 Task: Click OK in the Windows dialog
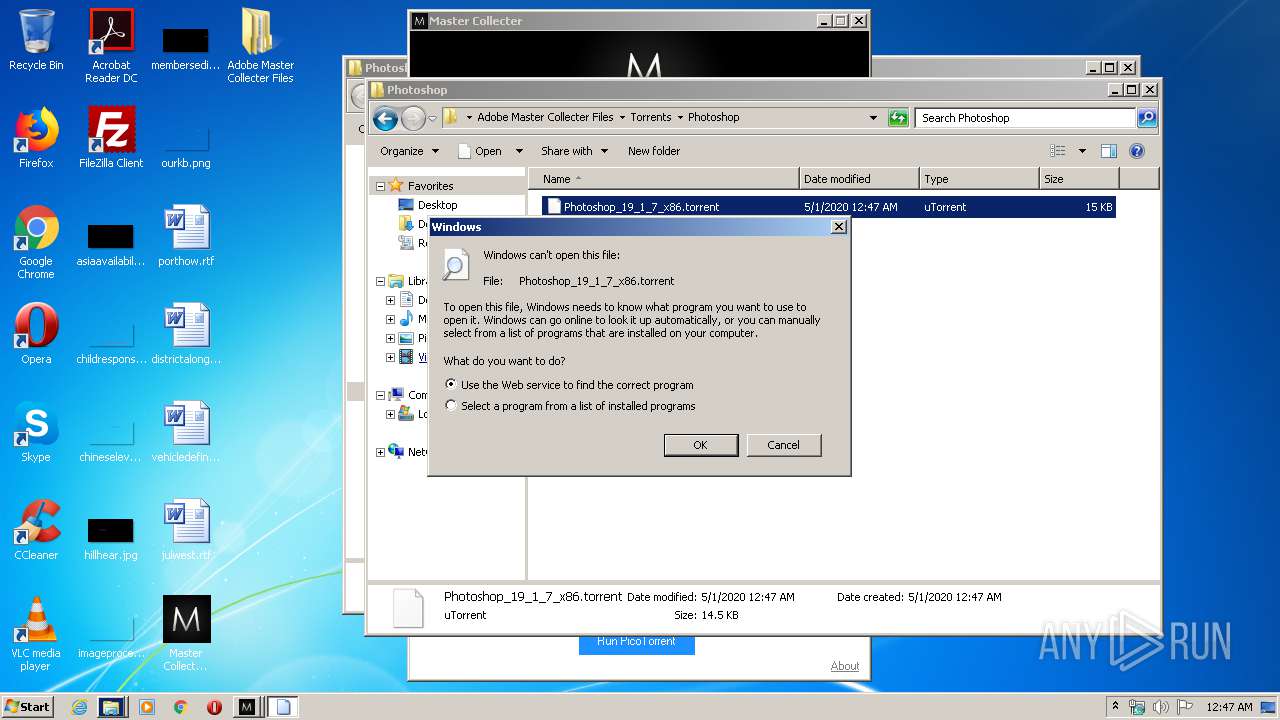pos(700,445)
